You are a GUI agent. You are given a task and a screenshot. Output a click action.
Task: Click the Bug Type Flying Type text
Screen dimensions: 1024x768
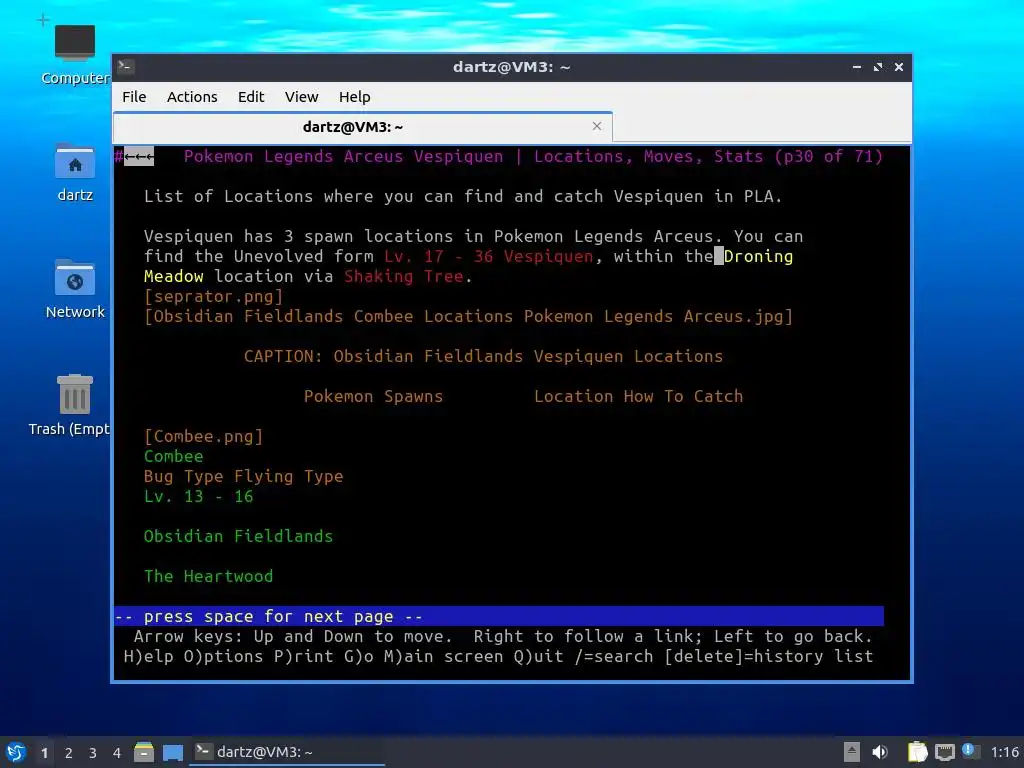tap(244, 476)
